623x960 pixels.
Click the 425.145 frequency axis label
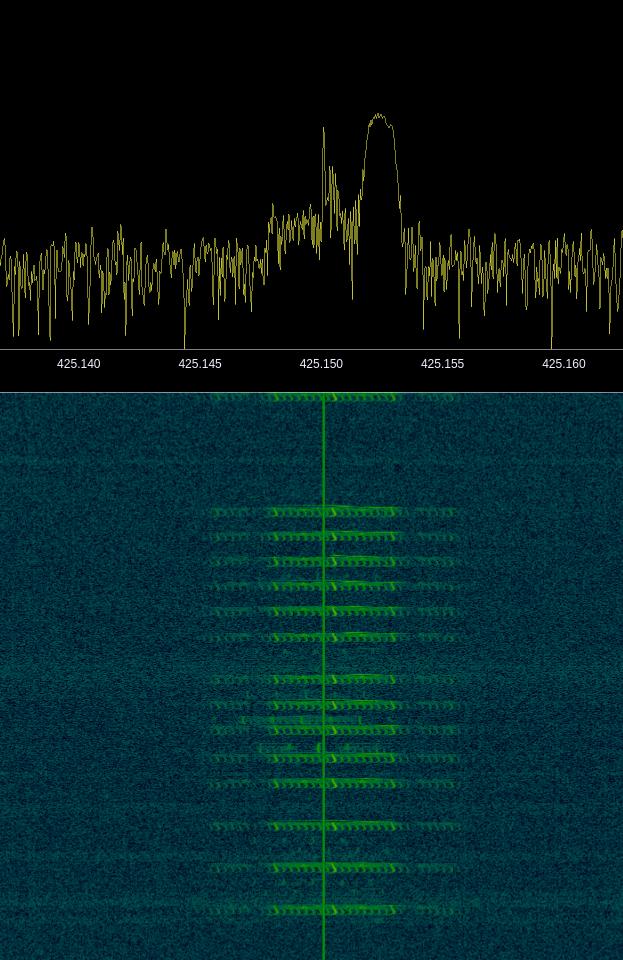200,364
